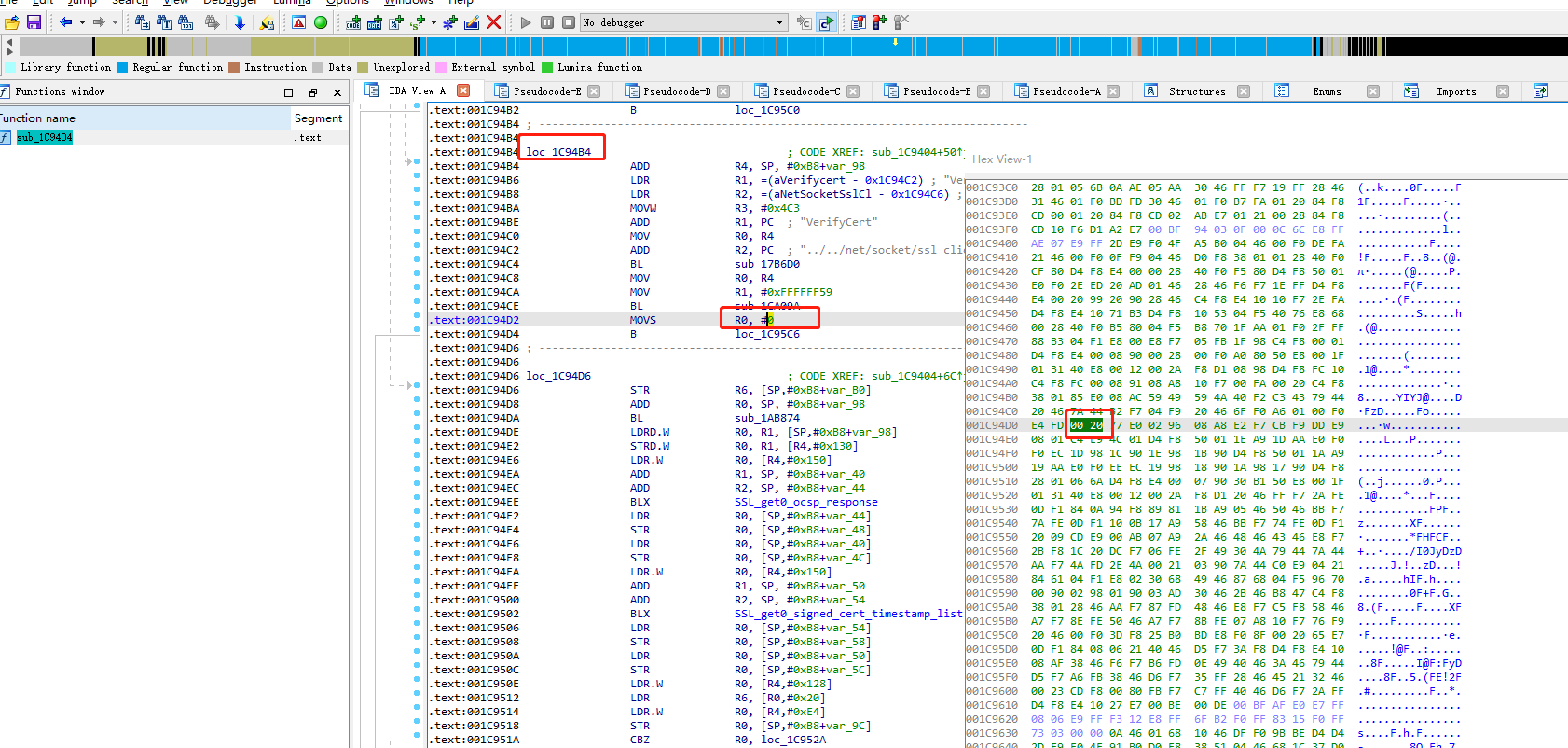Switch to the Pseudocode-E tab
Image resolution: width=1568 pixels, height=748 pixels.
pyautogui.click(x=547, y=91)
